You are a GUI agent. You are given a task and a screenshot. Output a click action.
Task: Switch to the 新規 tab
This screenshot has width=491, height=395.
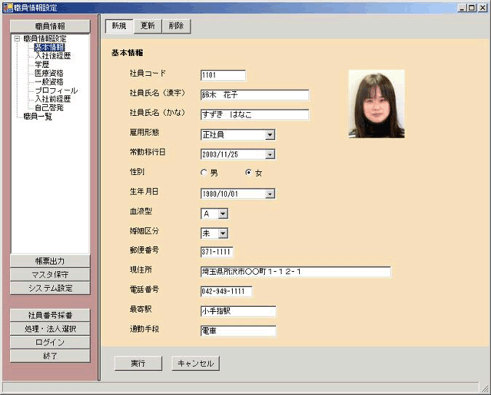tap(119, 26)
